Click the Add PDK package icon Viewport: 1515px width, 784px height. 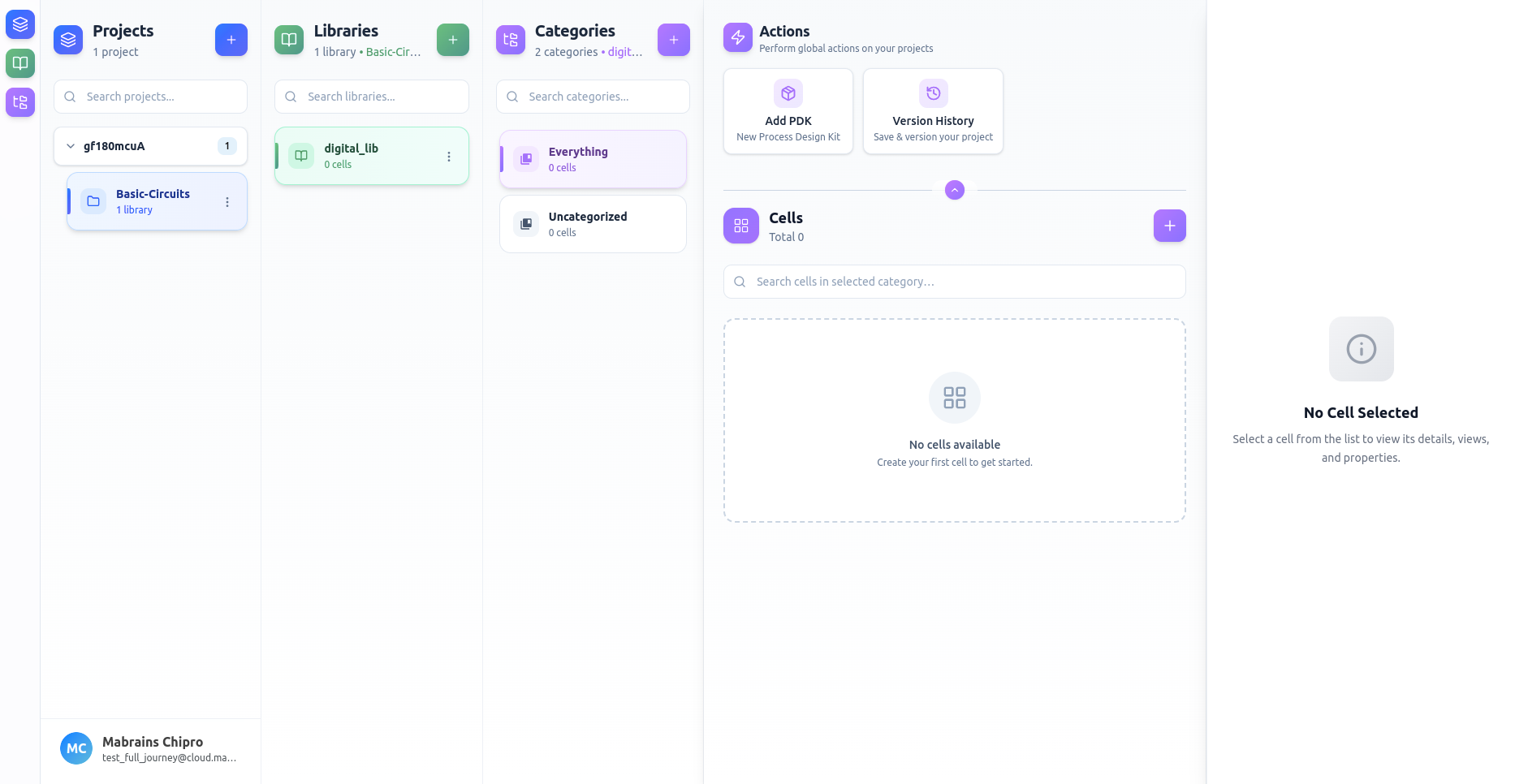click(x=787, y=93)
